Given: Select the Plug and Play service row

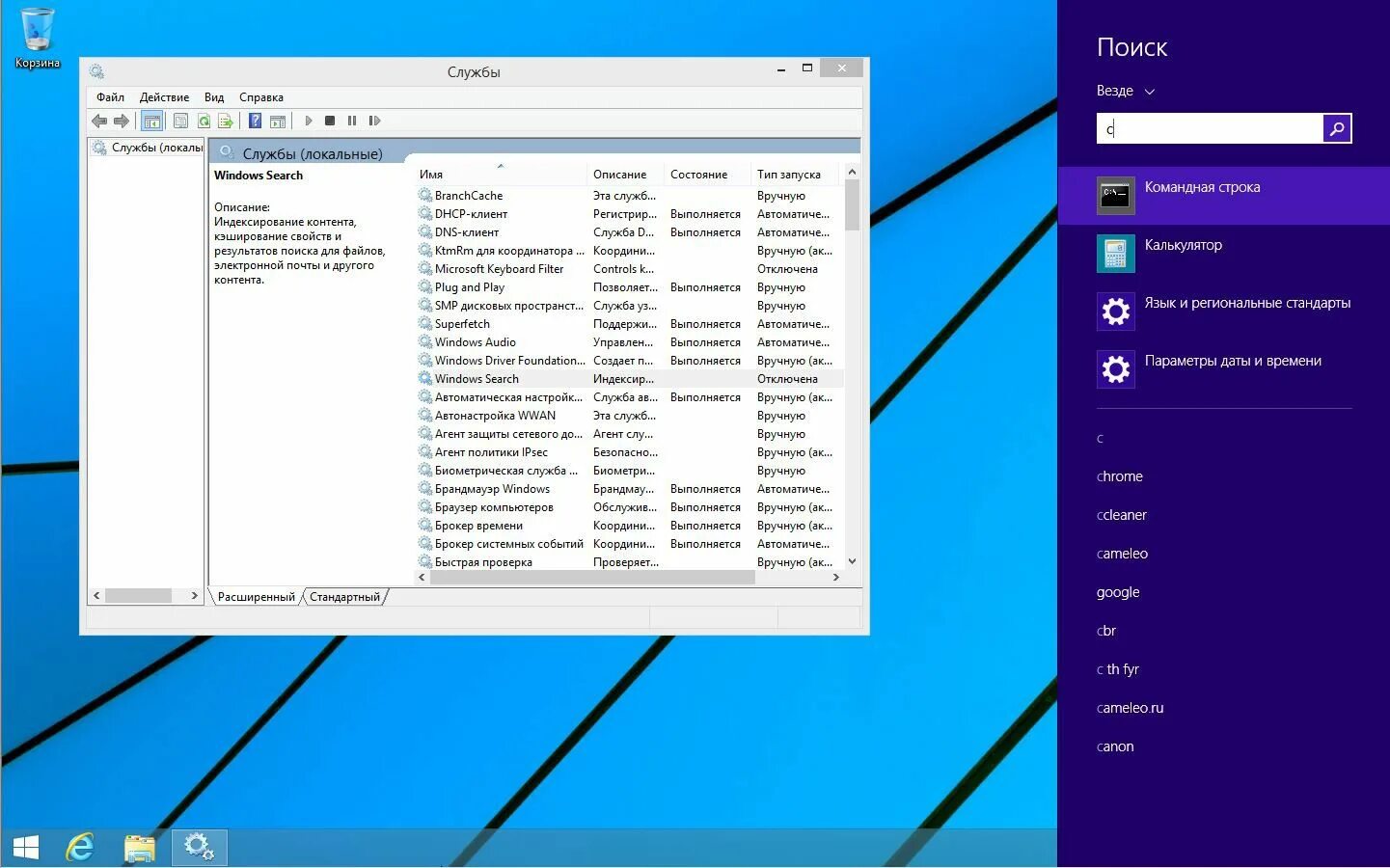Looking at the screenshot, I should click(x=629, y=287).
